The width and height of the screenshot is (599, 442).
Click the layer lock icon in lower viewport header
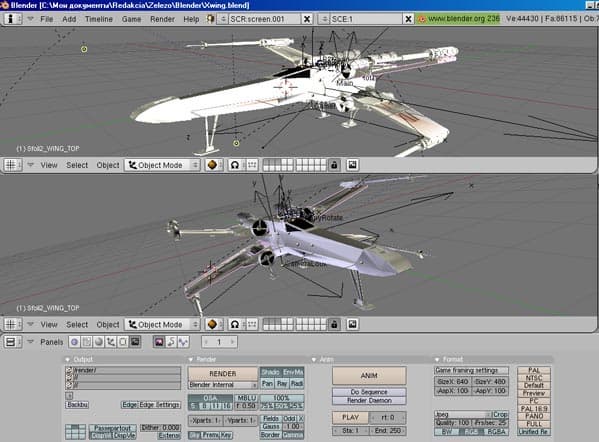pyautogui.click(x=334, y=324)
